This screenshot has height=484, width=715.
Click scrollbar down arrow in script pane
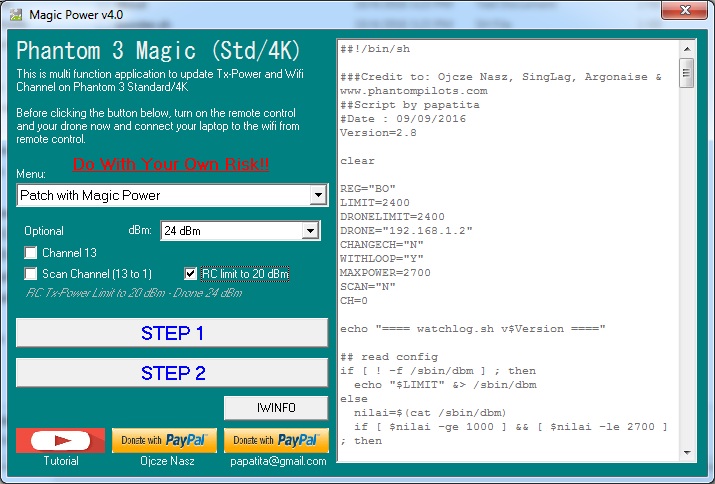[687, 453]
